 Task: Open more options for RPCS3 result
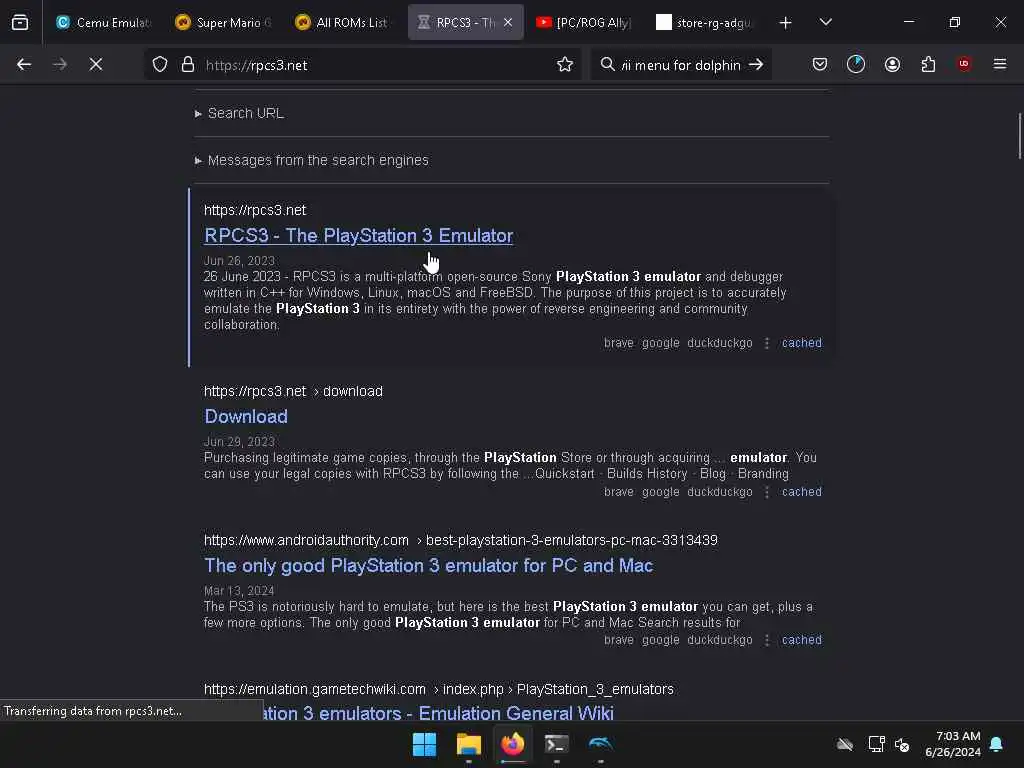coord(767,343)
